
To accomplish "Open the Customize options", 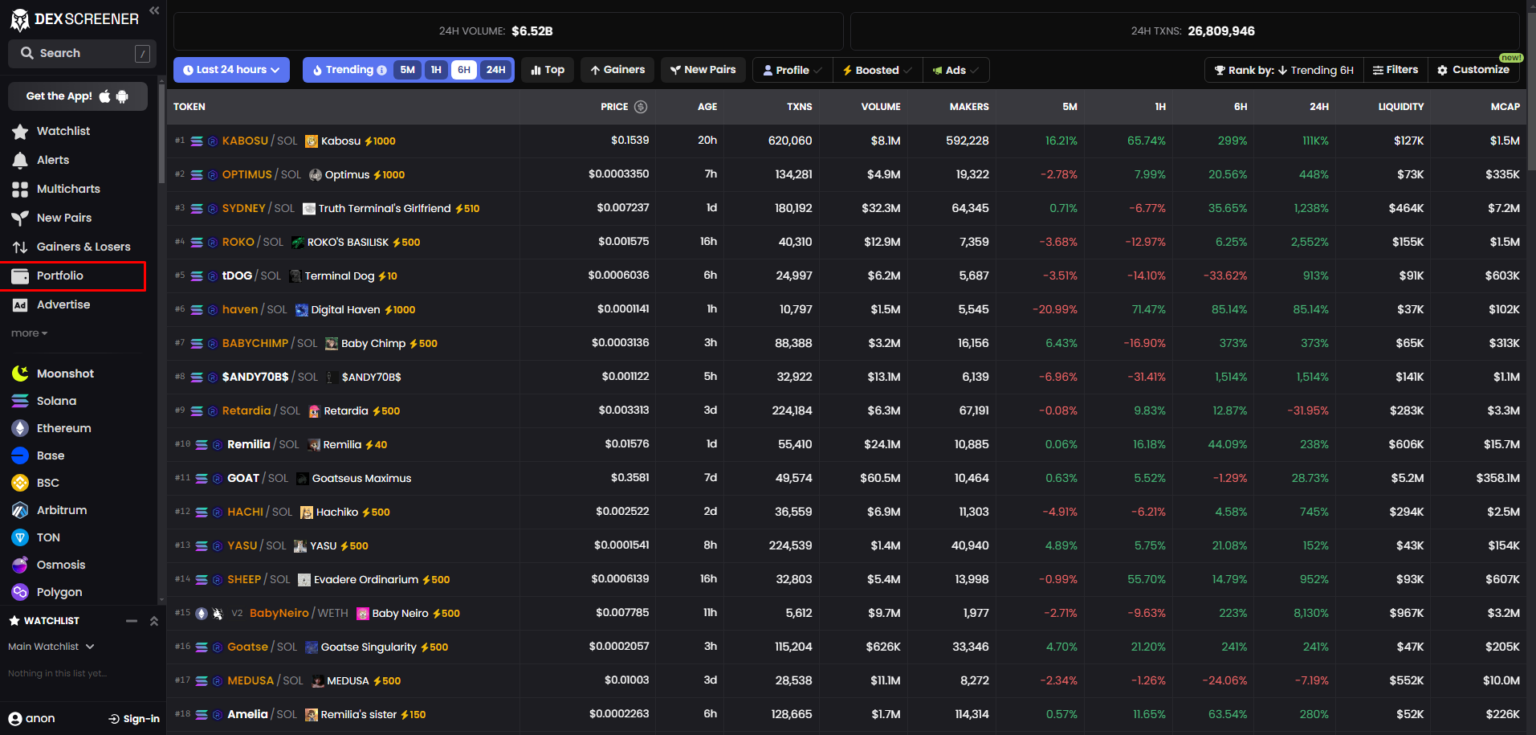I will pyautogui.click(x=1472, y=70).
